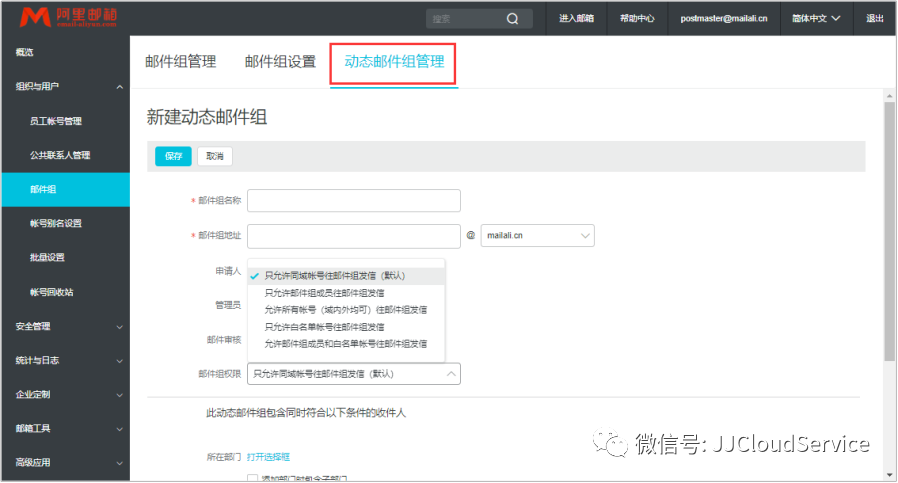Click the search magnifier icon

[x=513, y=19]
